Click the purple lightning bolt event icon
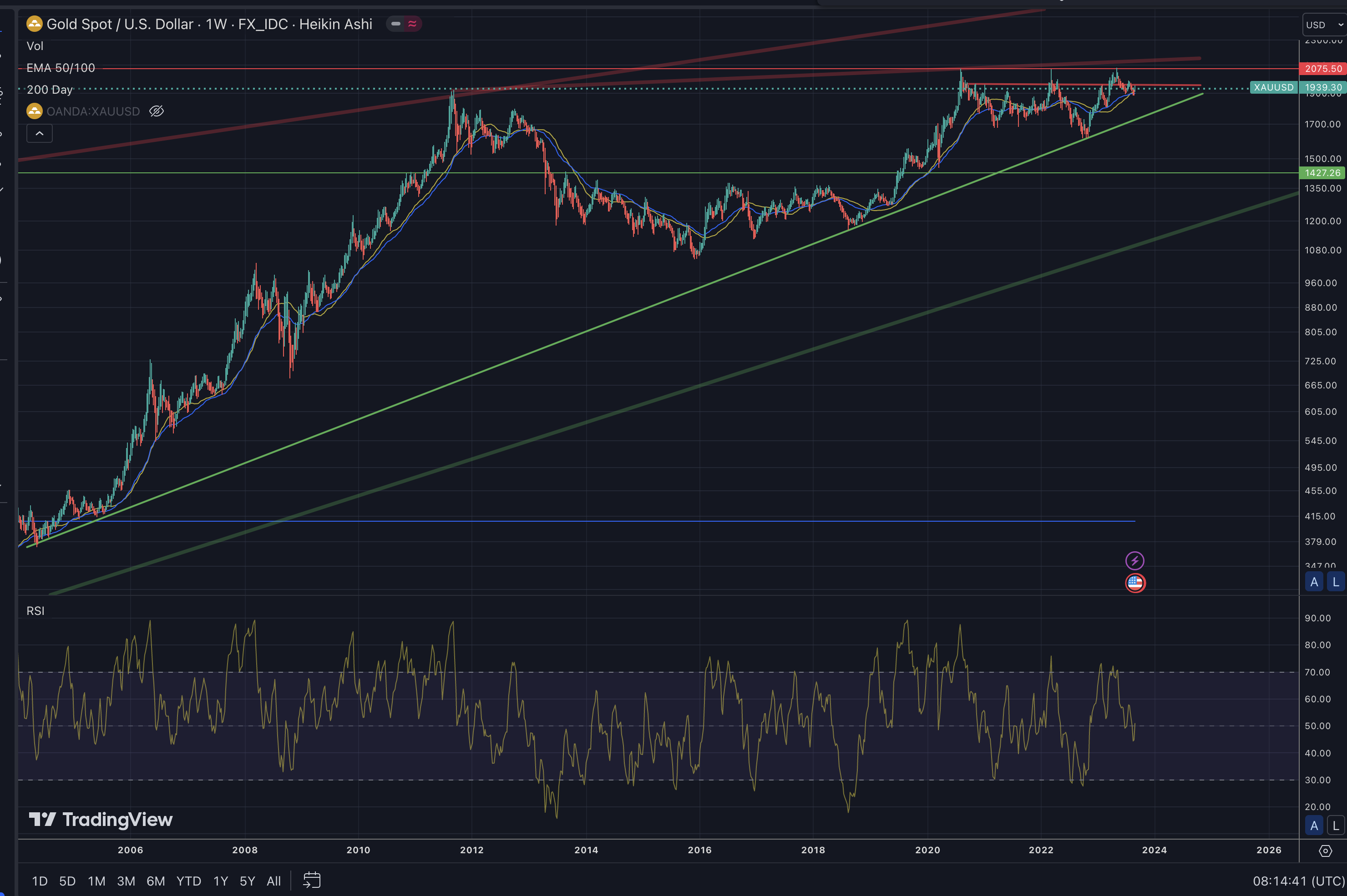The height and width of the screenshot is (896, 1347). pos(1134,561)
